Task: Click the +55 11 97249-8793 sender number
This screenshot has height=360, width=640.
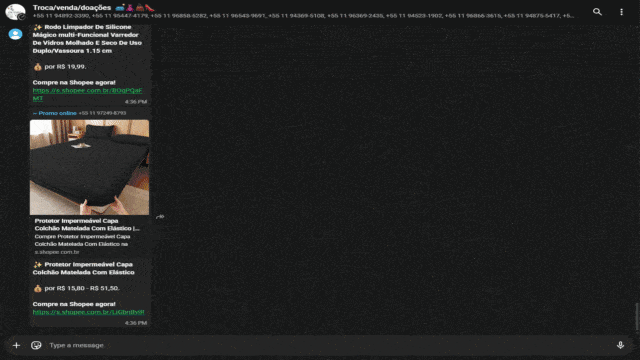Action: (102, 113)
